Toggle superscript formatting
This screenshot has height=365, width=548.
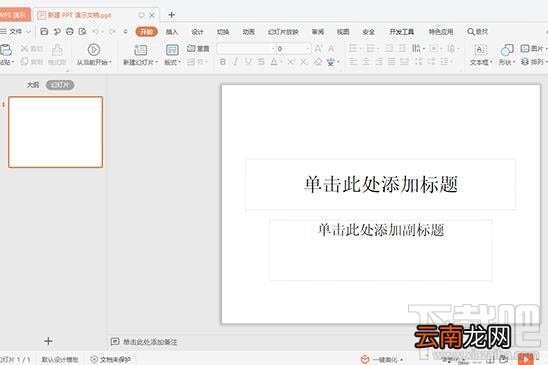click(291, 62)
